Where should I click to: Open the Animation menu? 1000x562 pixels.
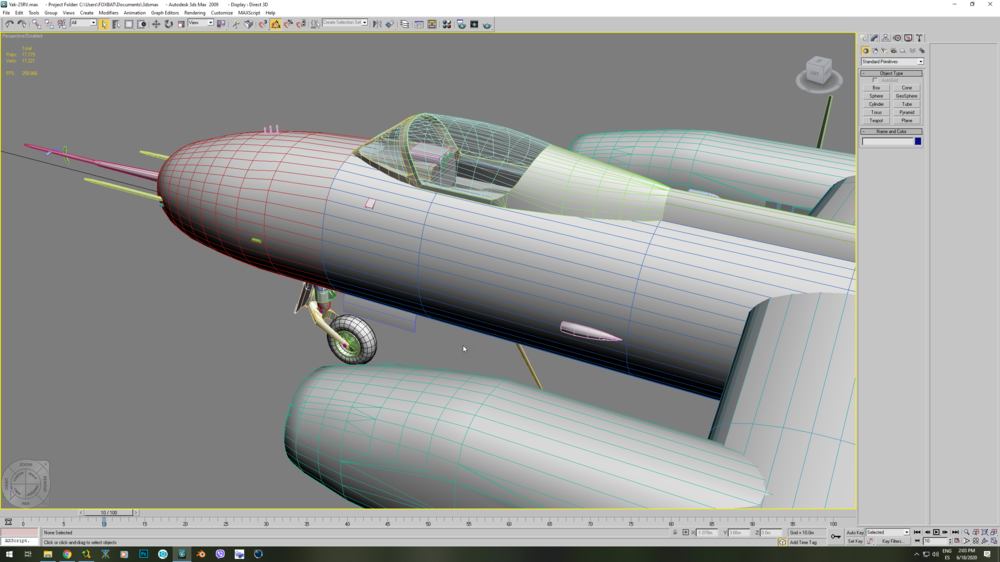(x=135, y=13)
